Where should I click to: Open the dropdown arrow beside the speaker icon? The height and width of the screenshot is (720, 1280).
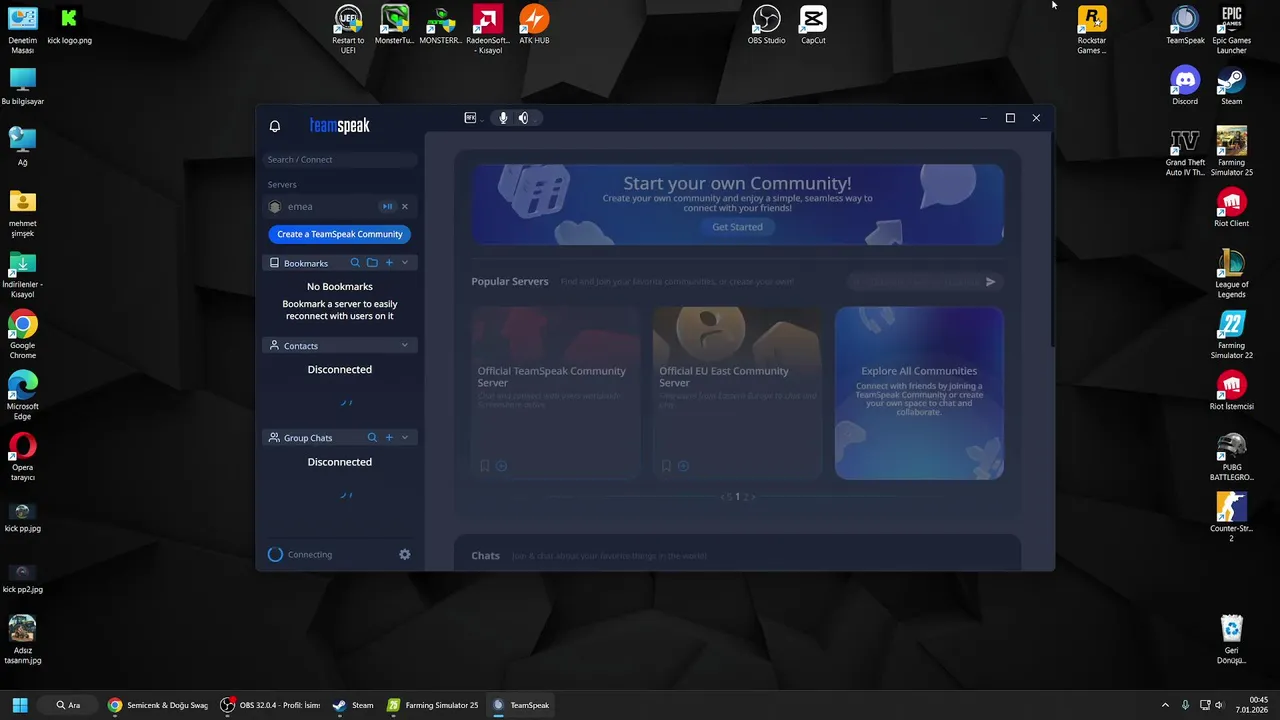pos(536,119)
